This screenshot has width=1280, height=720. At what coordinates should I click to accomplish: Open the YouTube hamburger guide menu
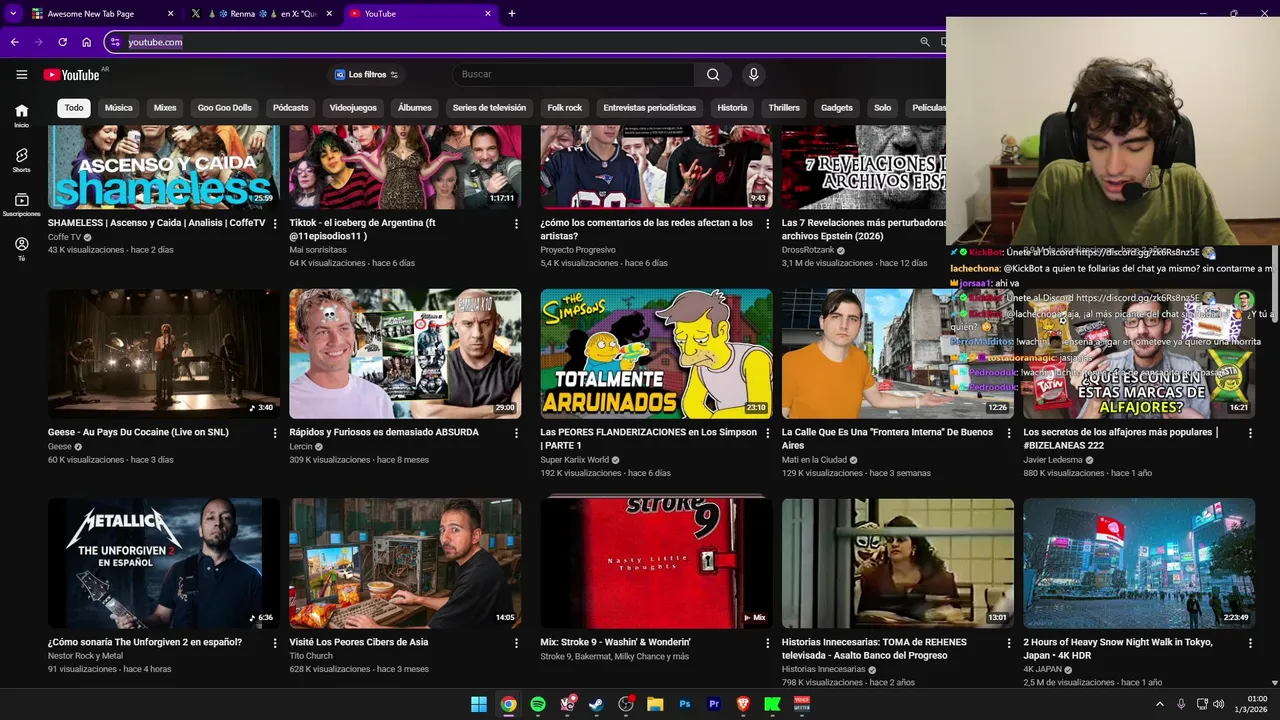pos(21,75)
